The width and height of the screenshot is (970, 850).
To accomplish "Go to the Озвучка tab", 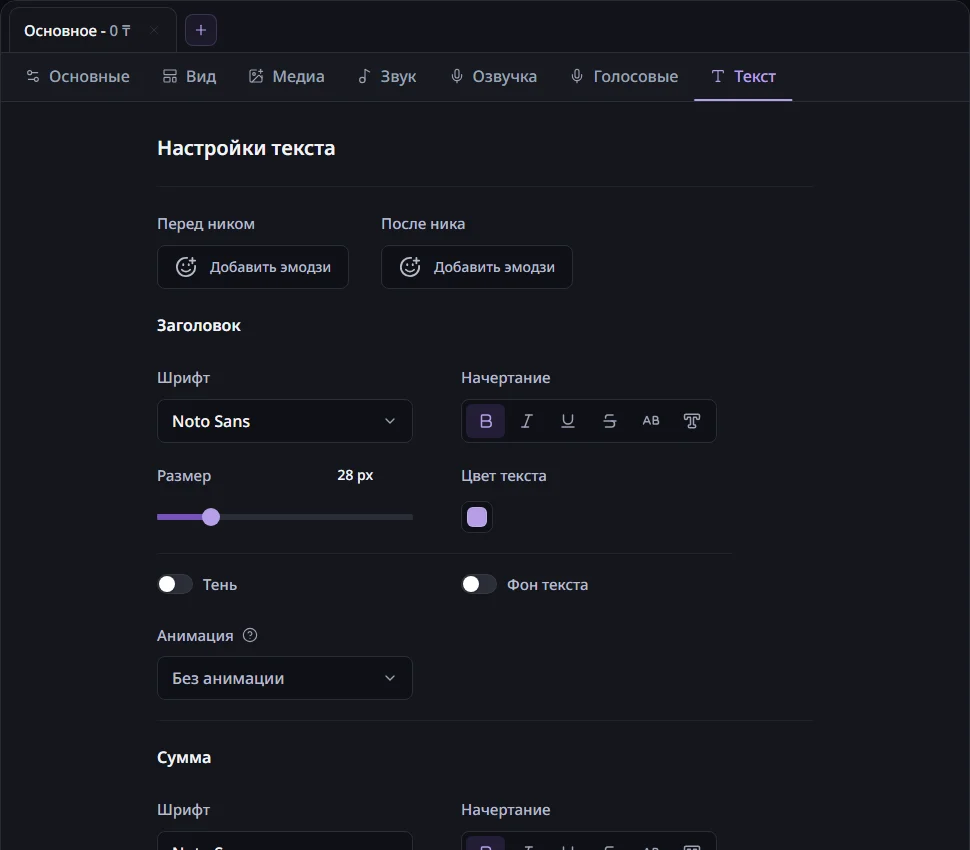I will [494, 77].
